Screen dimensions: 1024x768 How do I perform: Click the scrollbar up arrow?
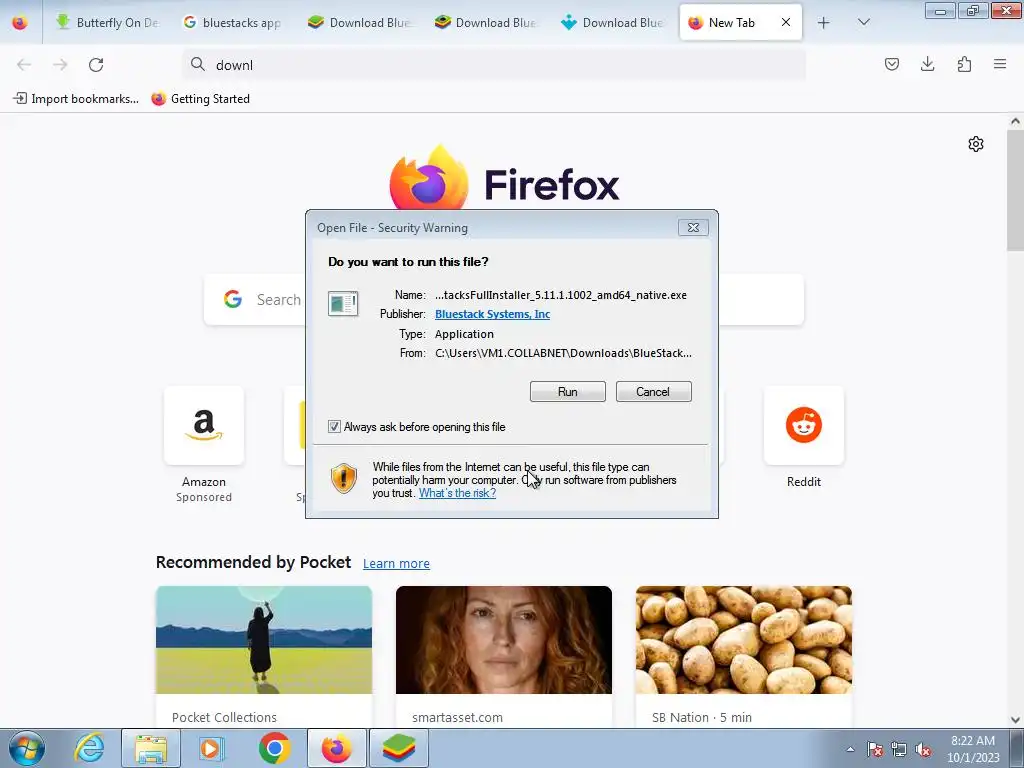pos(1015,121)
